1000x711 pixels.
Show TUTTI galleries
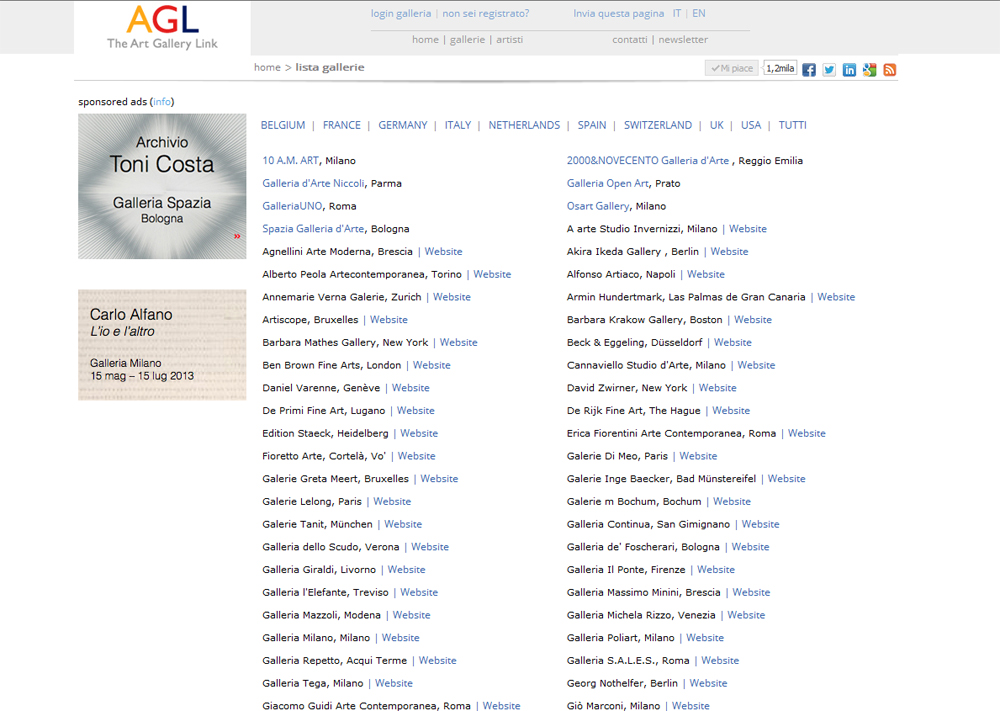click(792, 126)
